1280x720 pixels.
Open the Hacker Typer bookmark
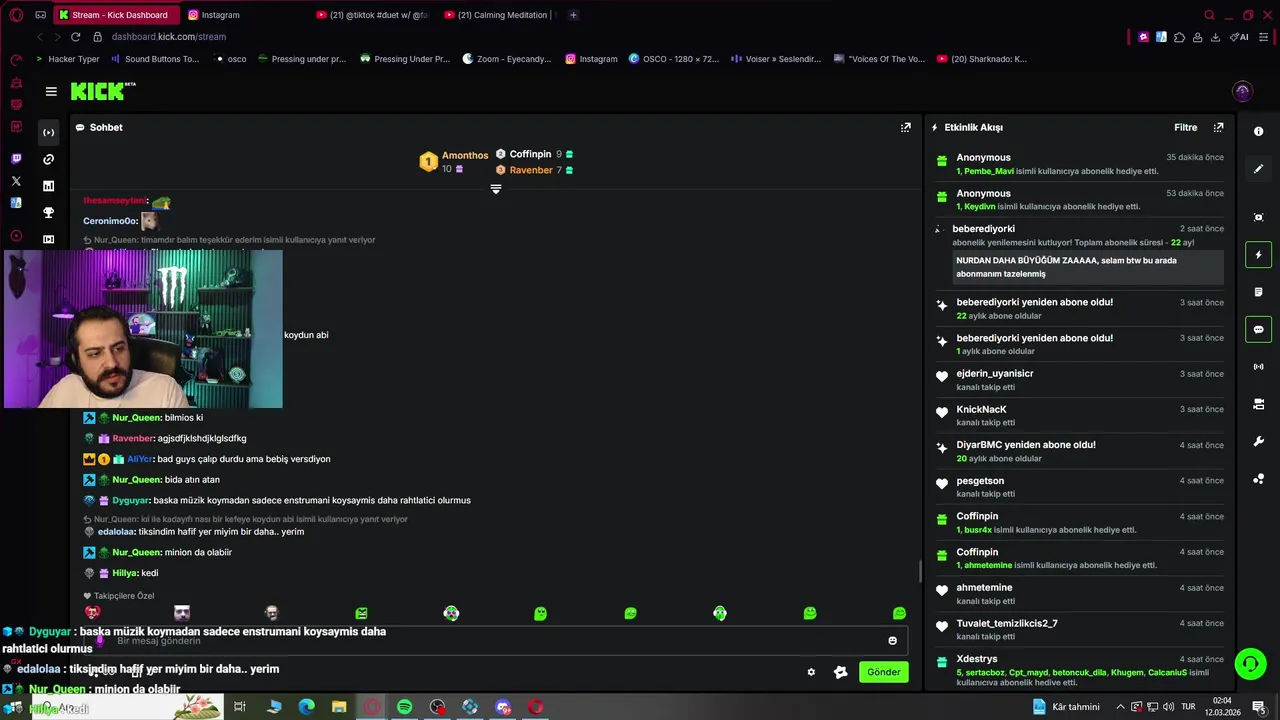click(67, 59)
